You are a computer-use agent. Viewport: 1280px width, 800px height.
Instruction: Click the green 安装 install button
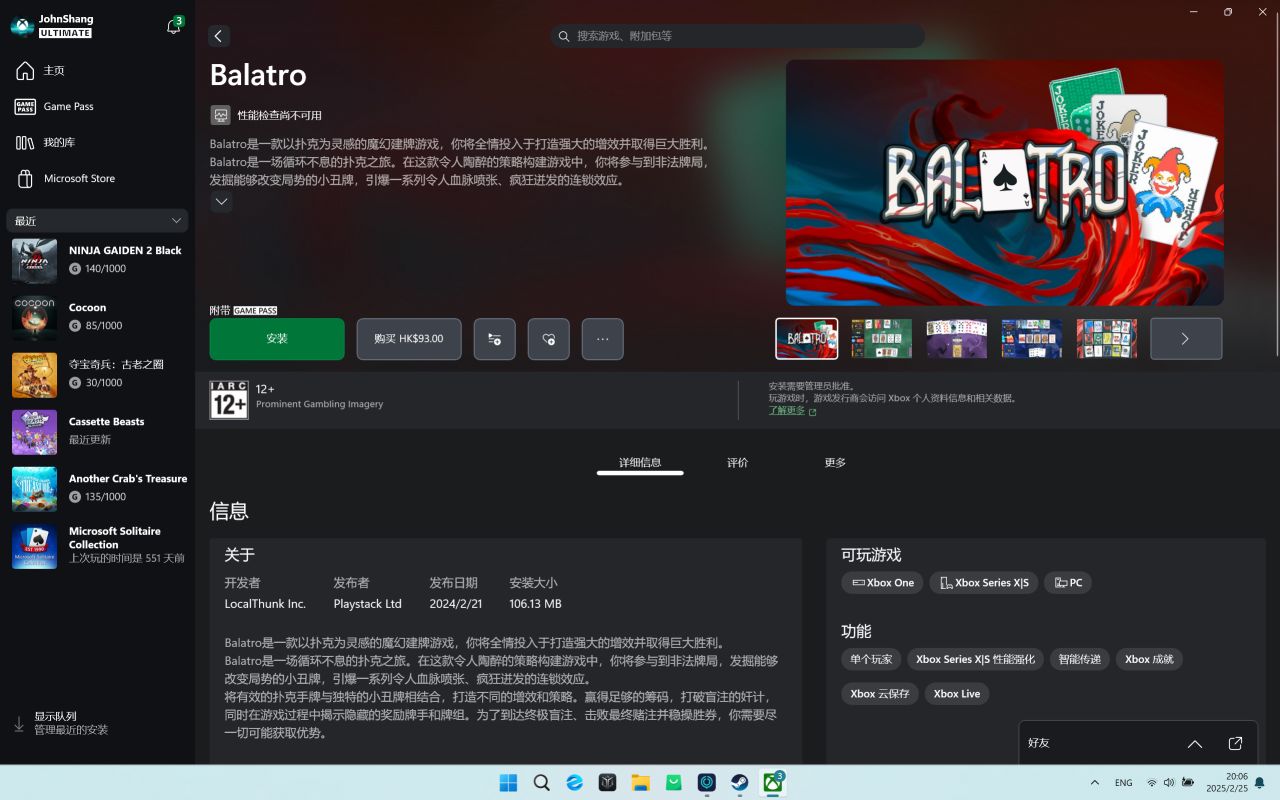(x=277, y=339)
